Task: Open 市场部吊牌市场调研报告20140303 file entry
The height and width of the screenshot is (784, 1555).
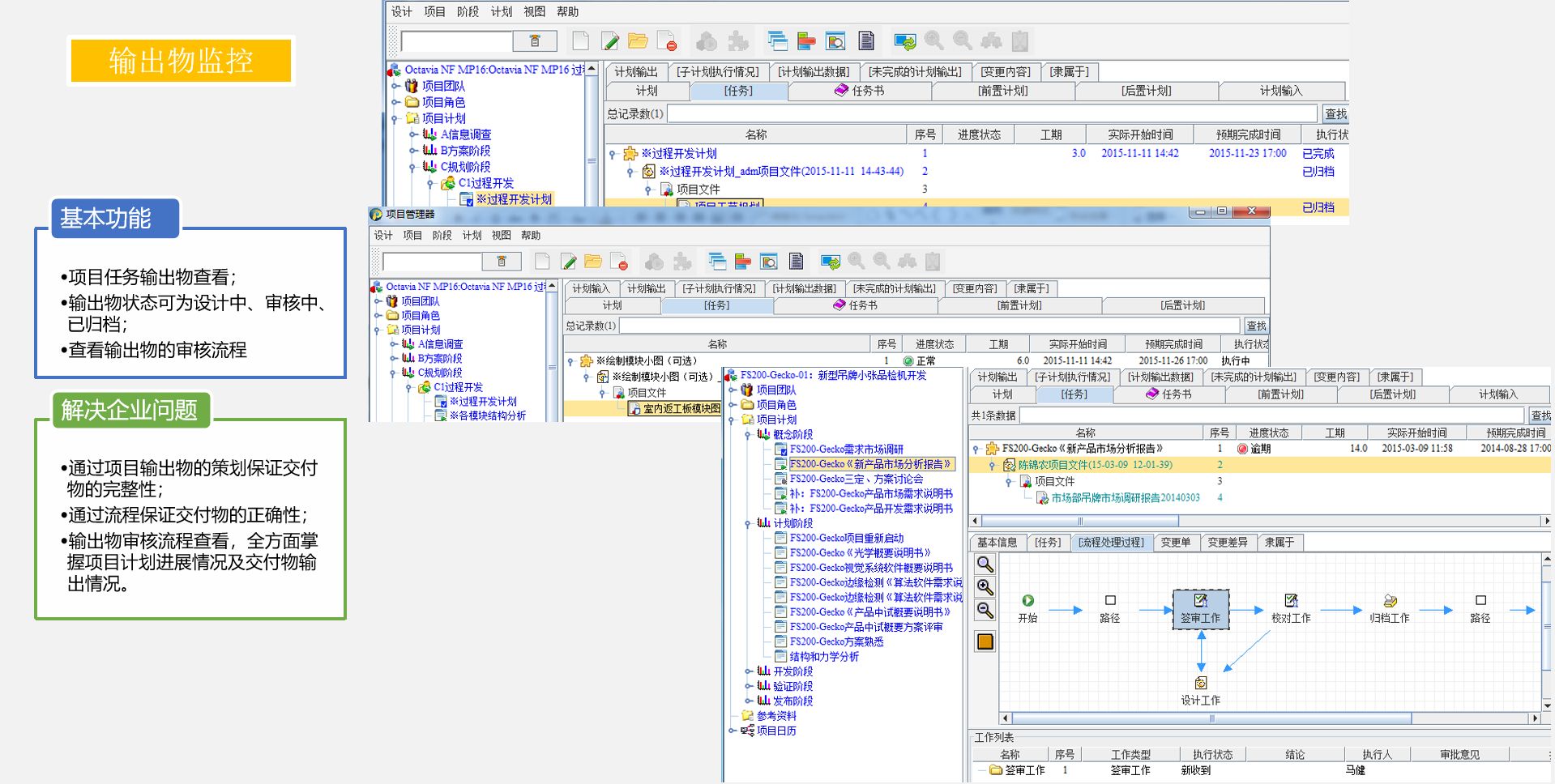Action: [x=1125, y=498]
